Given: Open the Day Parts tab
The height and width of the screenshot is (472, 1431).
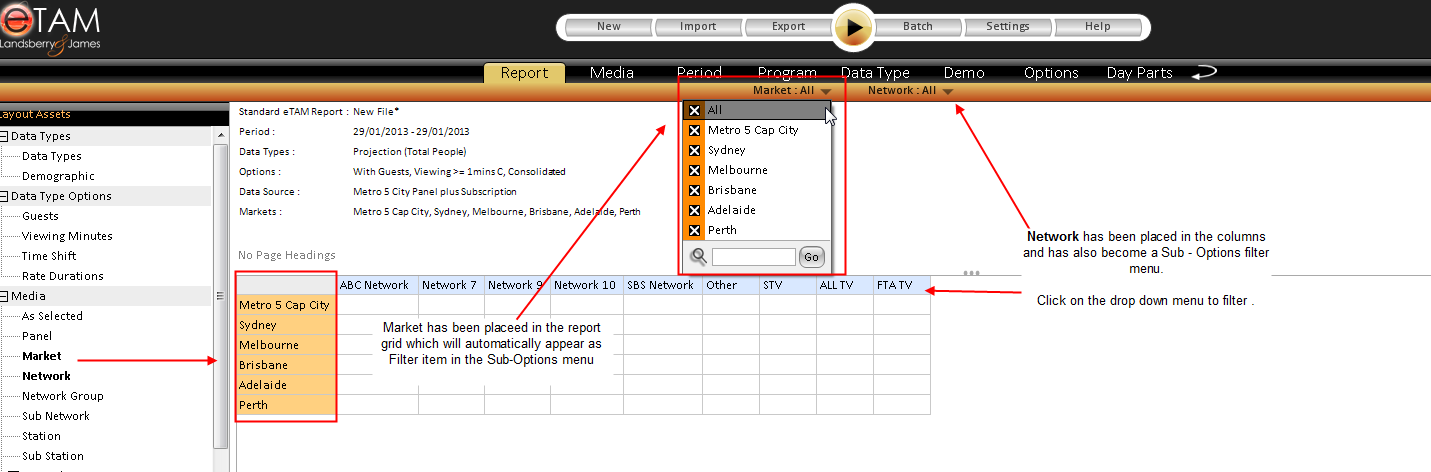Looking at the screenshot, I should click(x=1139, y=73).
